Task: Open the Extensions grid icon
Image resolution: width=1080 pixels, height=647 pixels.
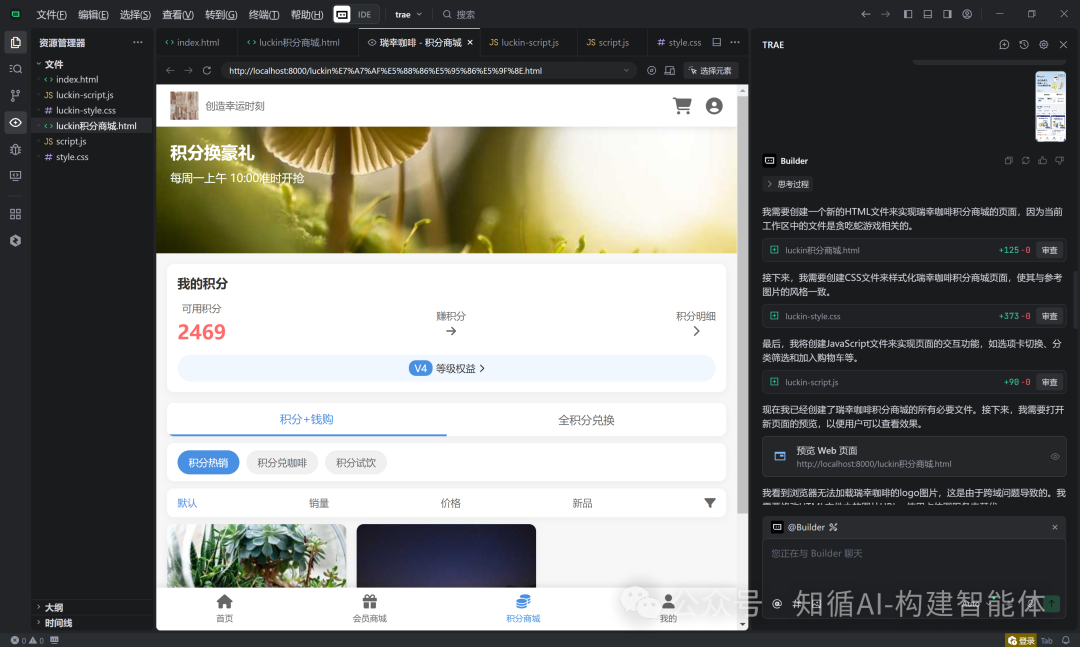Action: tap(15, 214)
